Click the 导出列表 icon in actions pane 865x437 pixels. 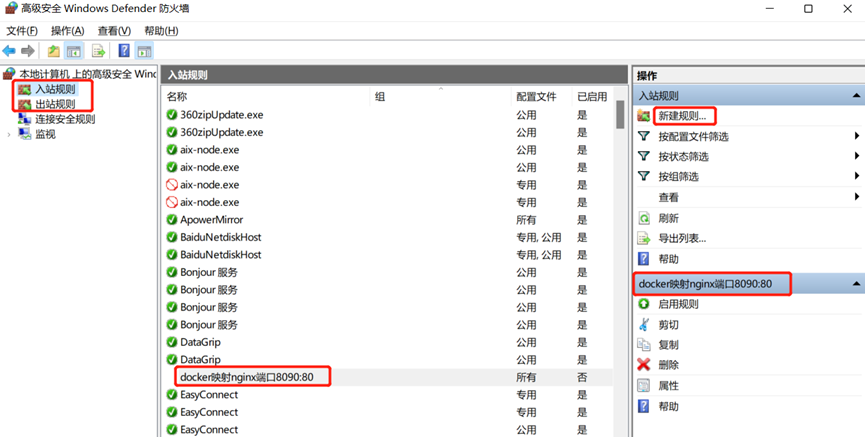click(x=644, y=238)
